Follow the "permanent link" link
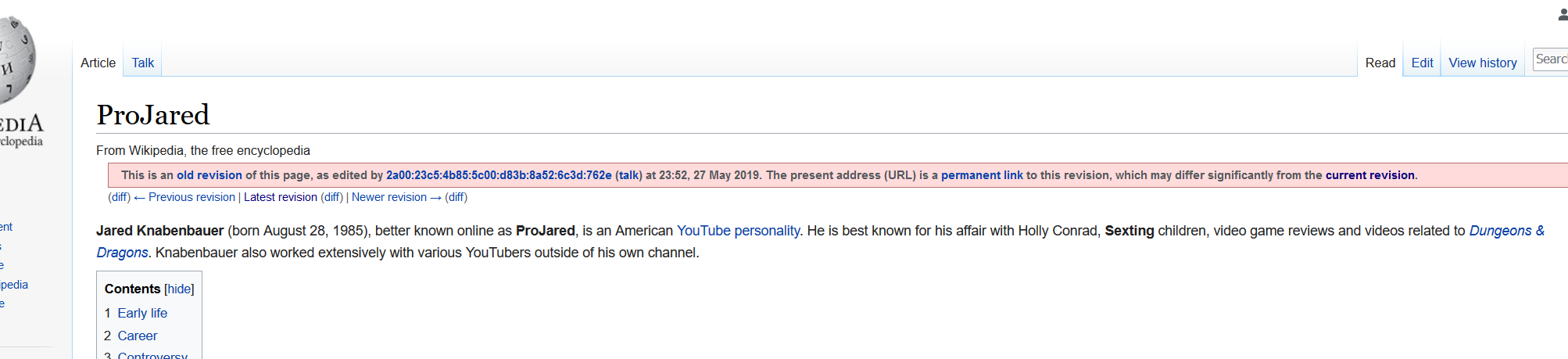Screen dimensions: 1568x359 [x=982, y=175]
